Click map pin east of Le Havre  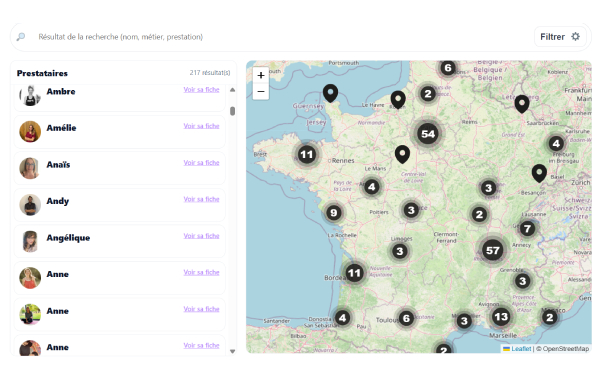398,100
